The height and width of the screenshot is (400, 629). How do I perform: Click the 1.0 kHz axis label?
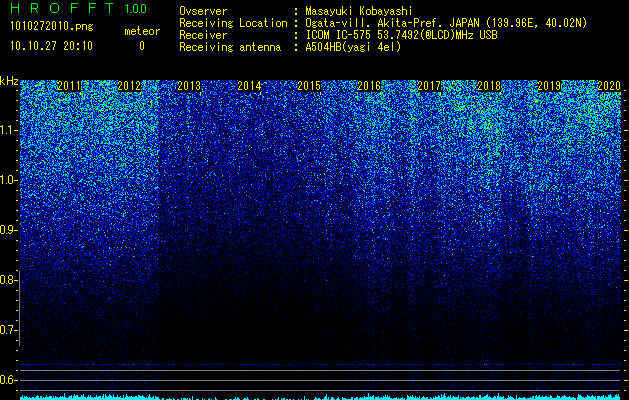[8, 180]
